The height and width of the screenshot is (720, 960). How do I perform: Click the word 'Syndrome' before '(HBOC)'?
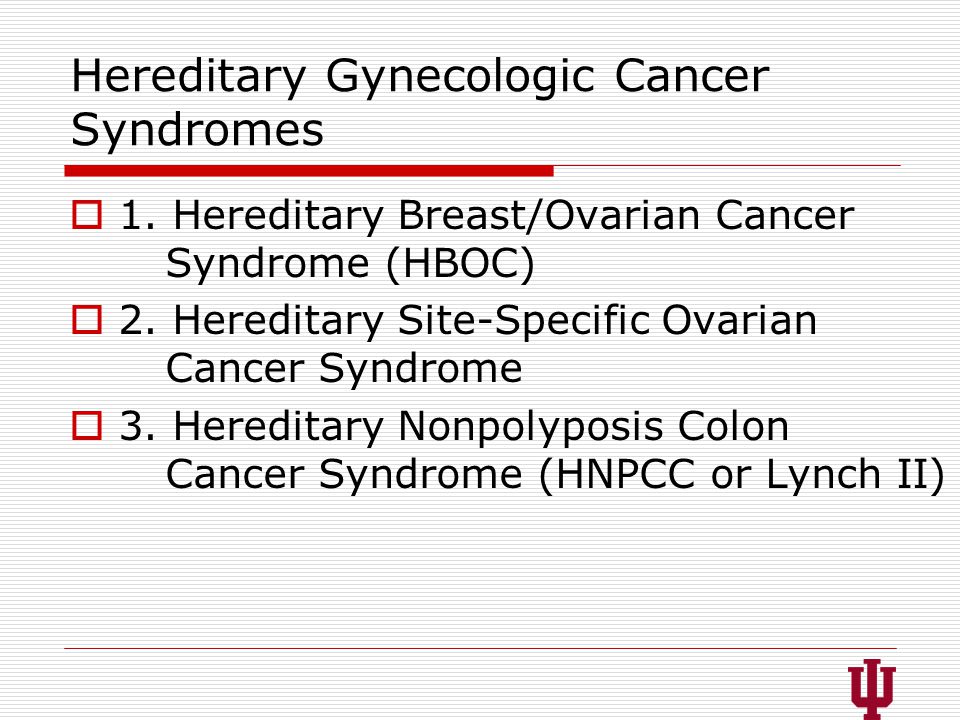[x=268, y=264]
